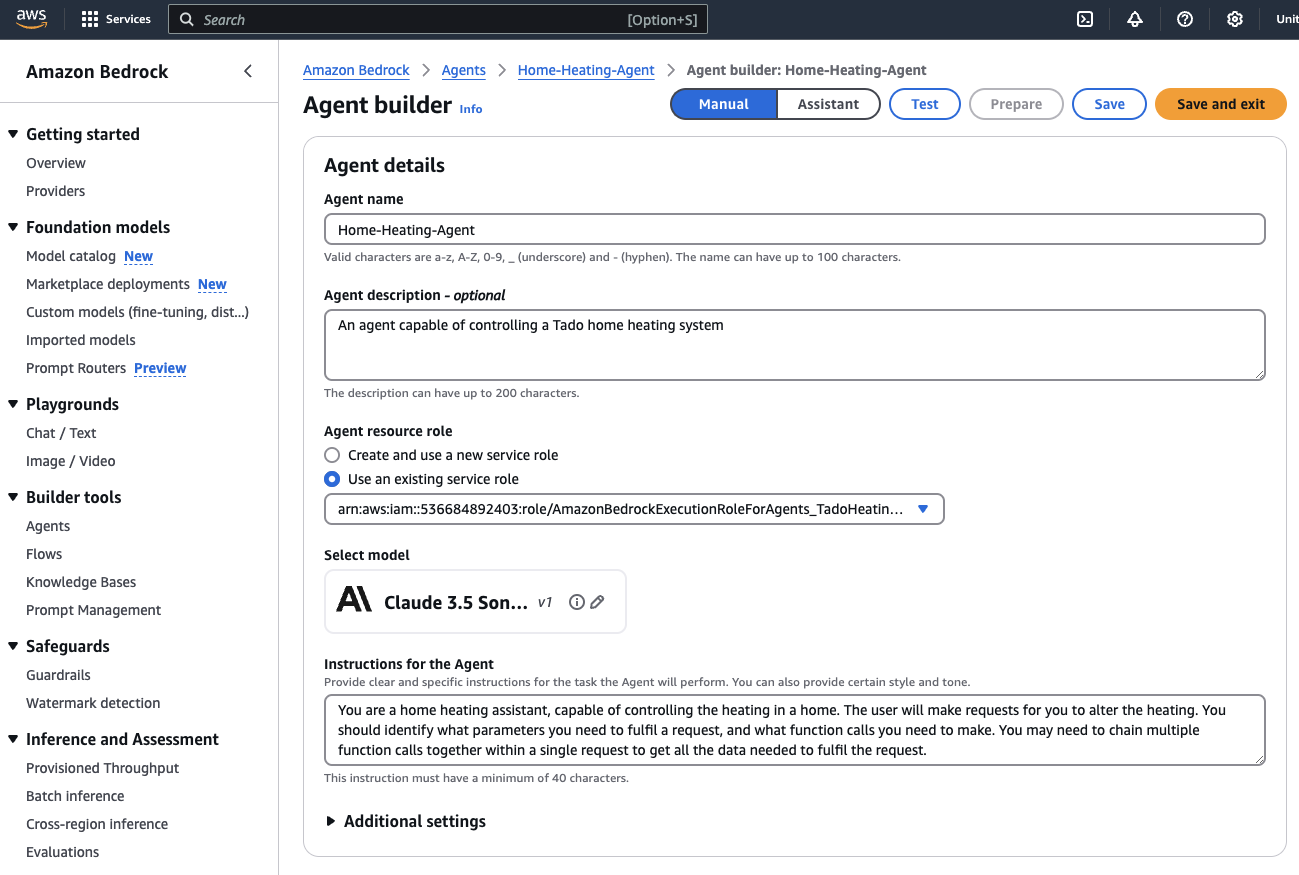1299x875 pixels.
Task: Collapse the Getting started section
Action: point(13,134)
